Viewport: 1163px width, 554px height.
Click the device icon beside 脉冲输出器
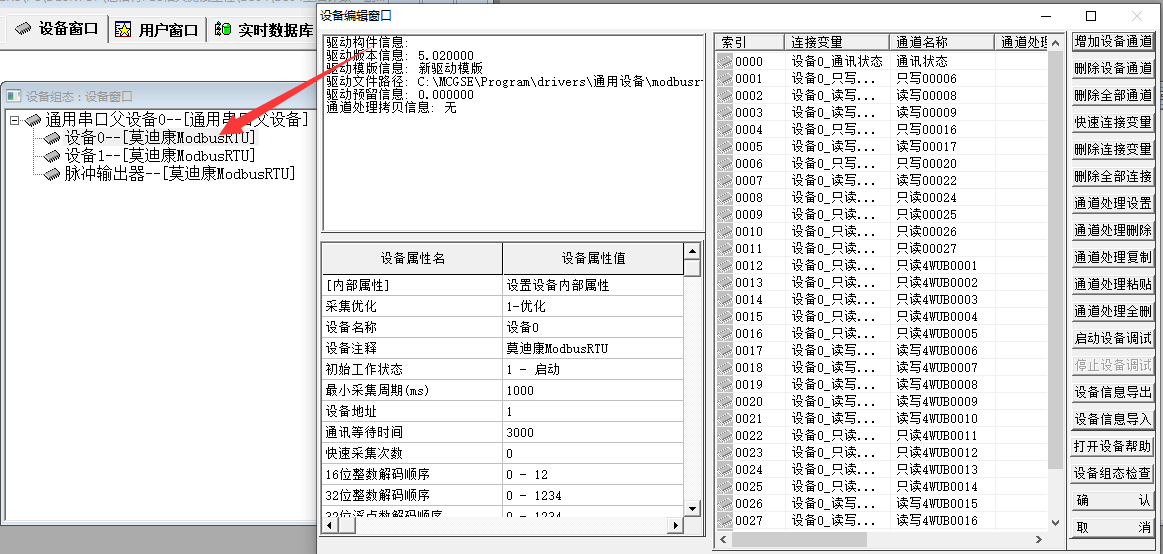[52, 174]
